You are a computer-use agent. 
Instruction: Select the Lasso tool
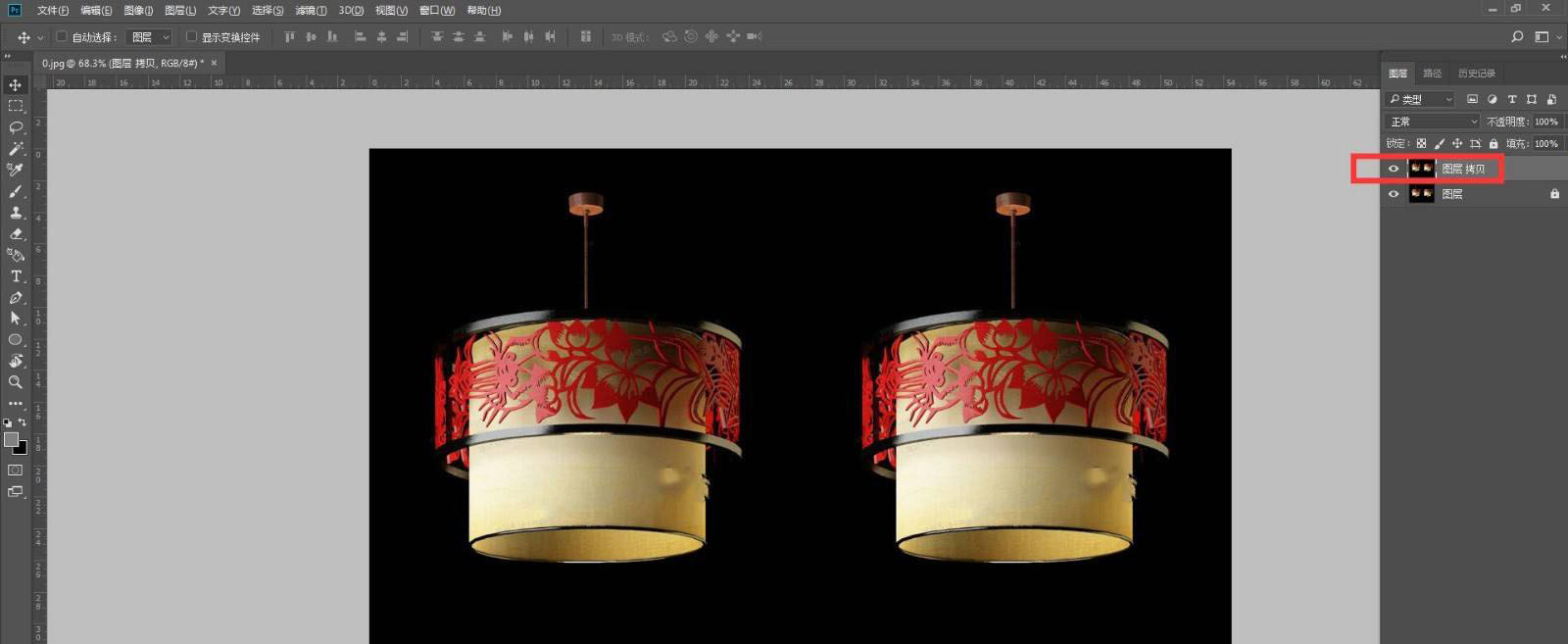click(16, 127)
